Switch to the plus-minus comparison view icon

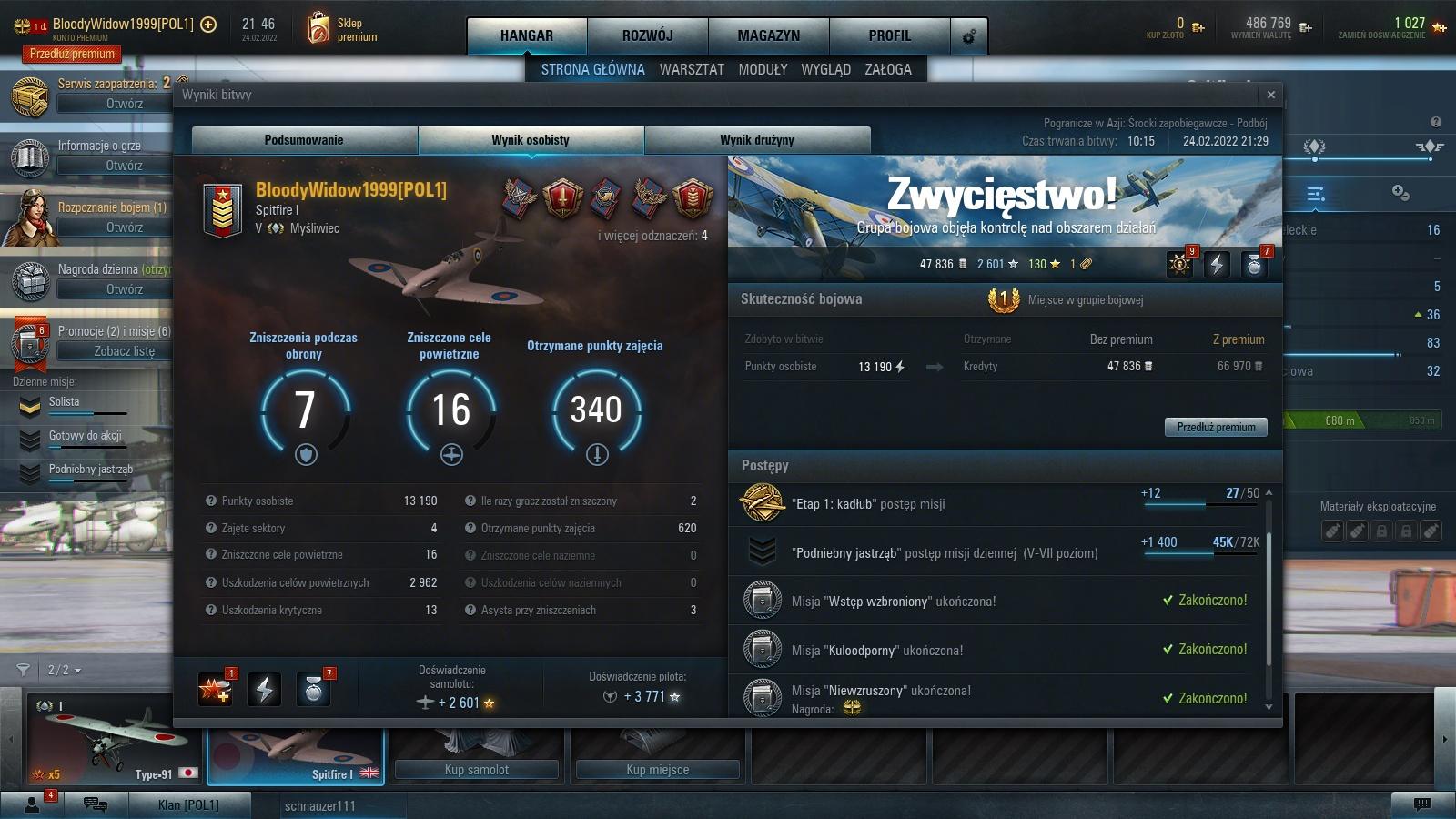click(1400, 193)
